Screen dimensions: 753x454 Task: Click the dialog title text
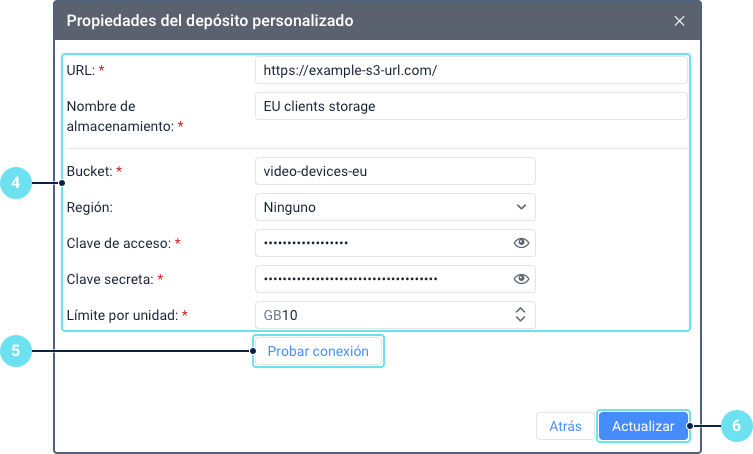[210, 21]
